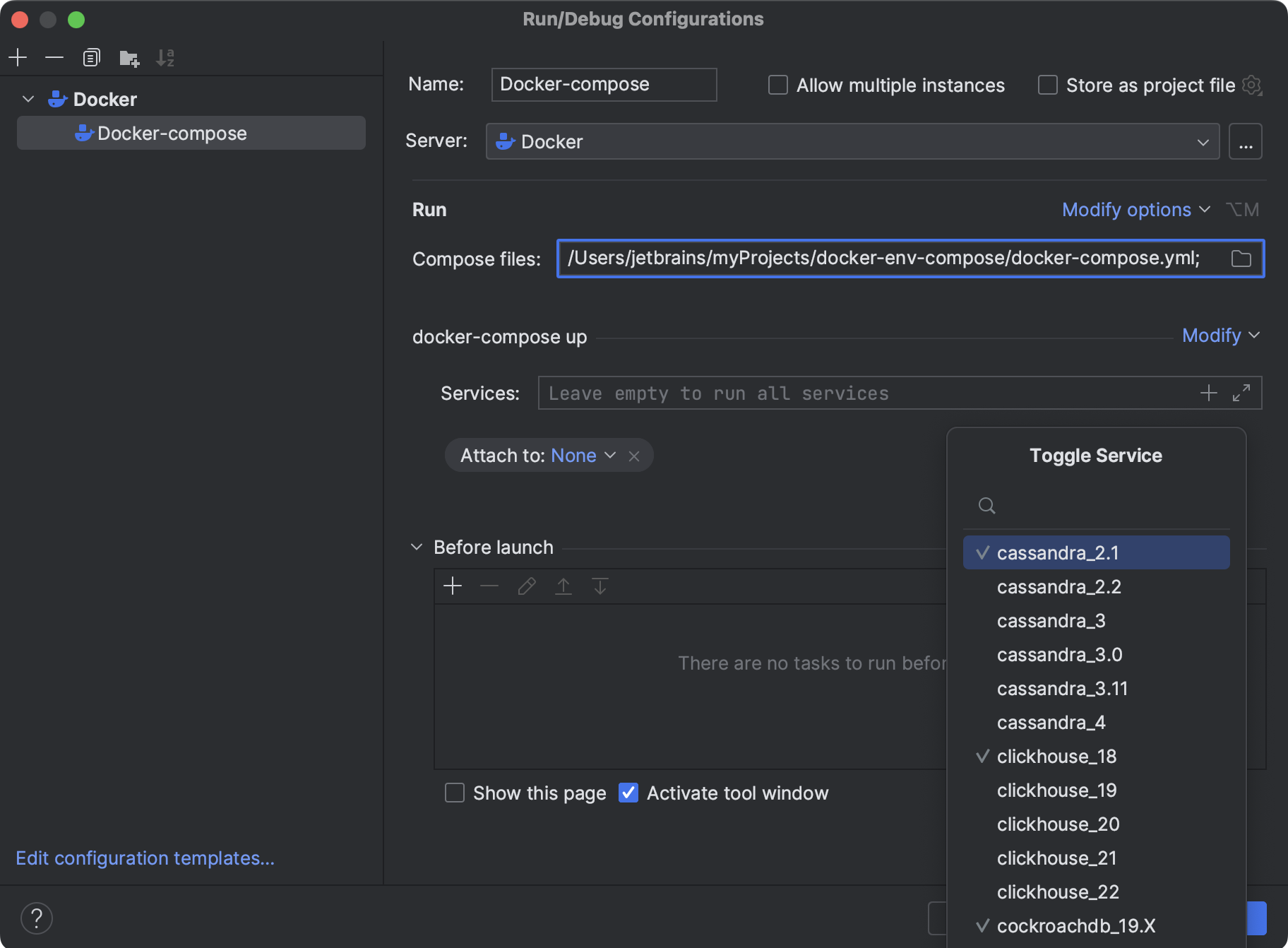
Task: Expand the Services field editor
Action: [1241, 393]
